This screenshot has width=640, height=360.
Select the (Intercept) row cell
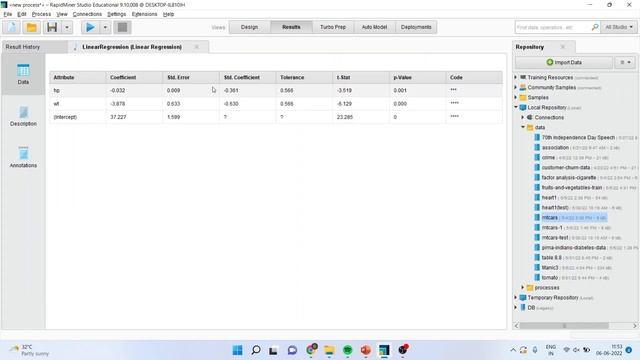click(78, 117)
